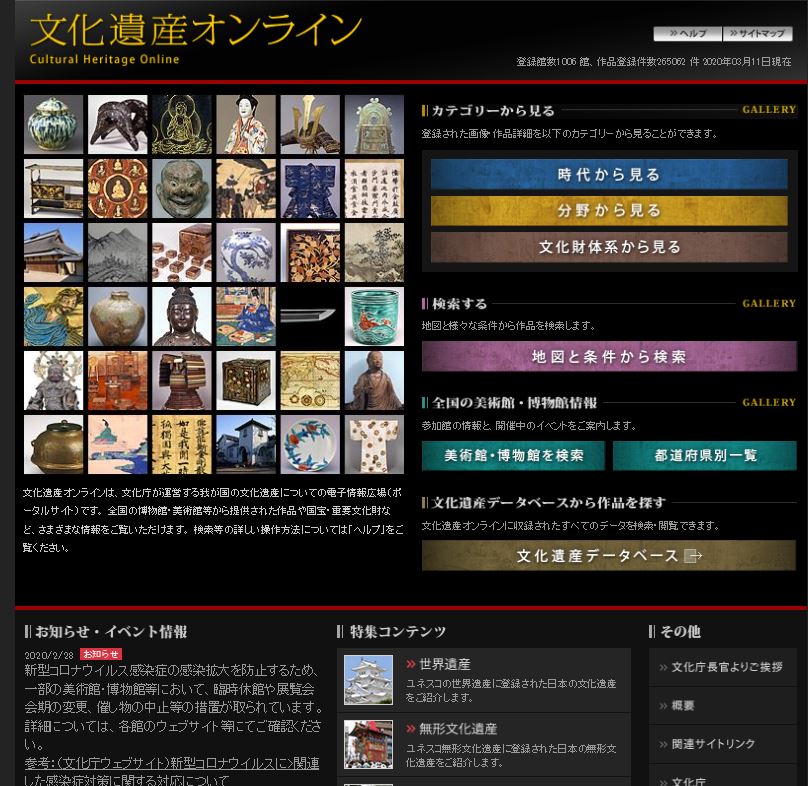
Task: Open the samurai armor thumbnail
Action: 182,380
